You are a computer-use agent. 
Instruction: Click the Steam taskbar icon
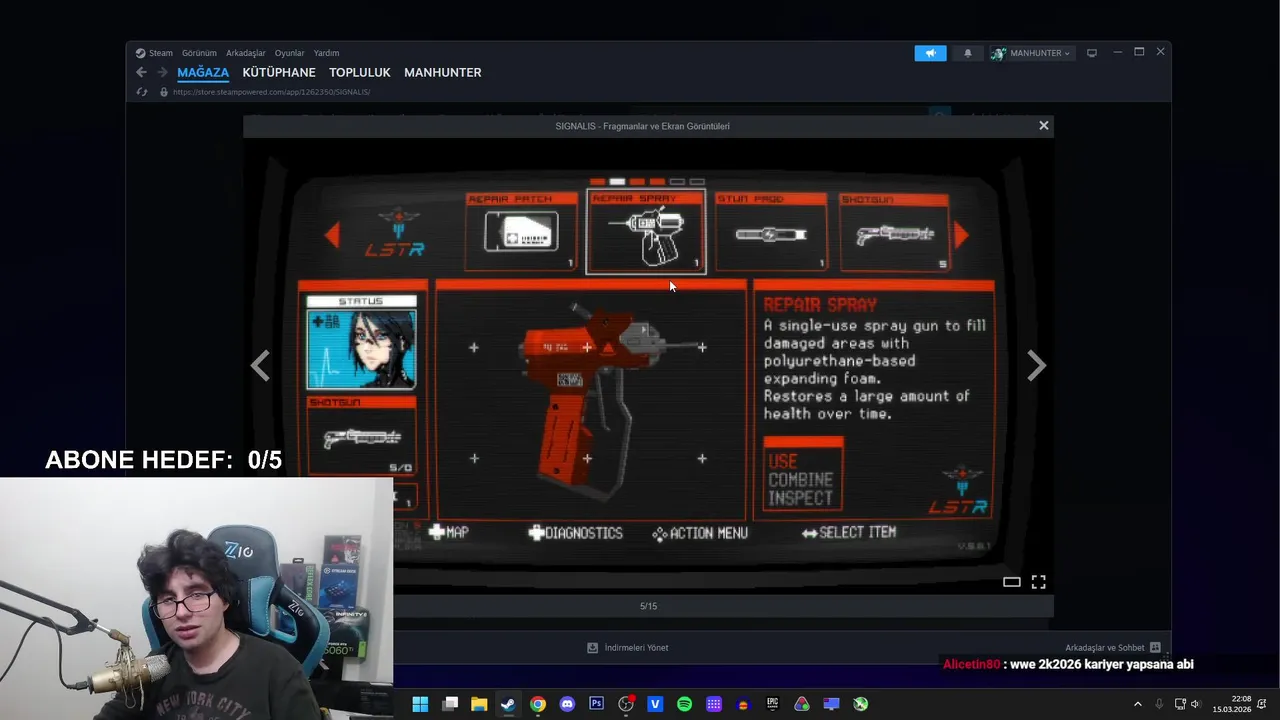(x=508, y=704)
